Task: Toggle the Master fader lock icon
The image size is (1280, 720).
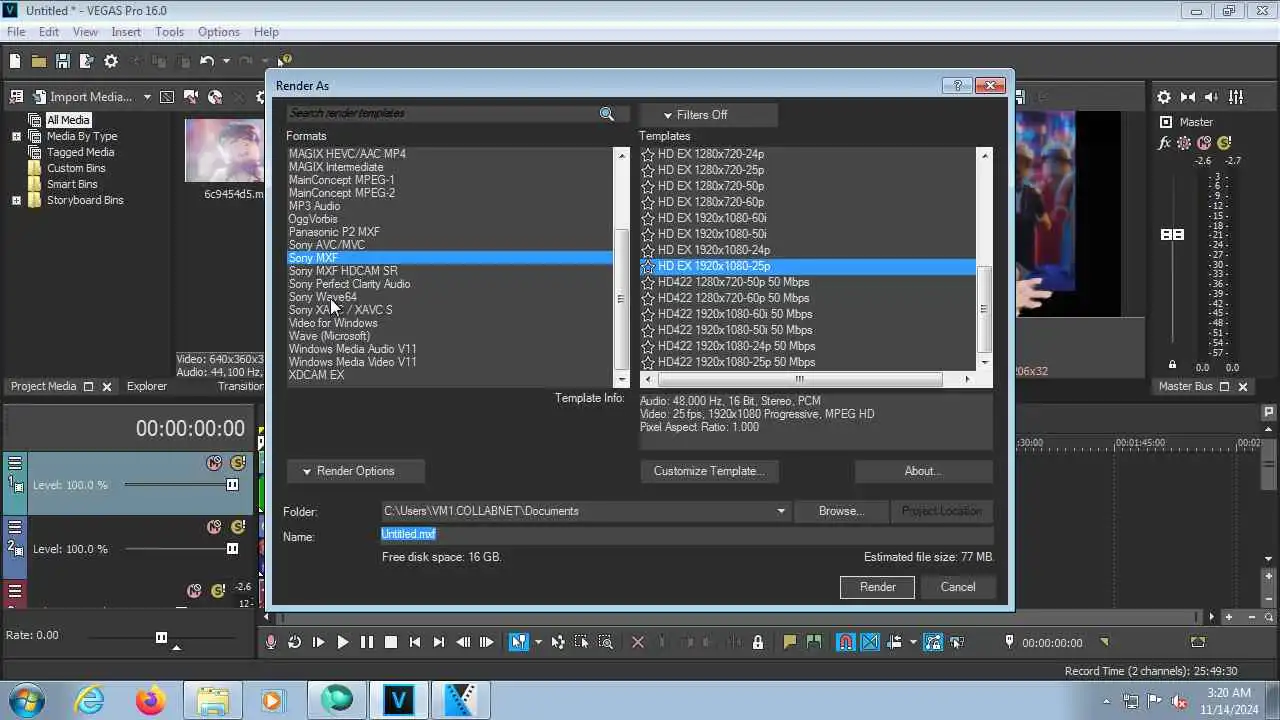Action: point(1172,365)
